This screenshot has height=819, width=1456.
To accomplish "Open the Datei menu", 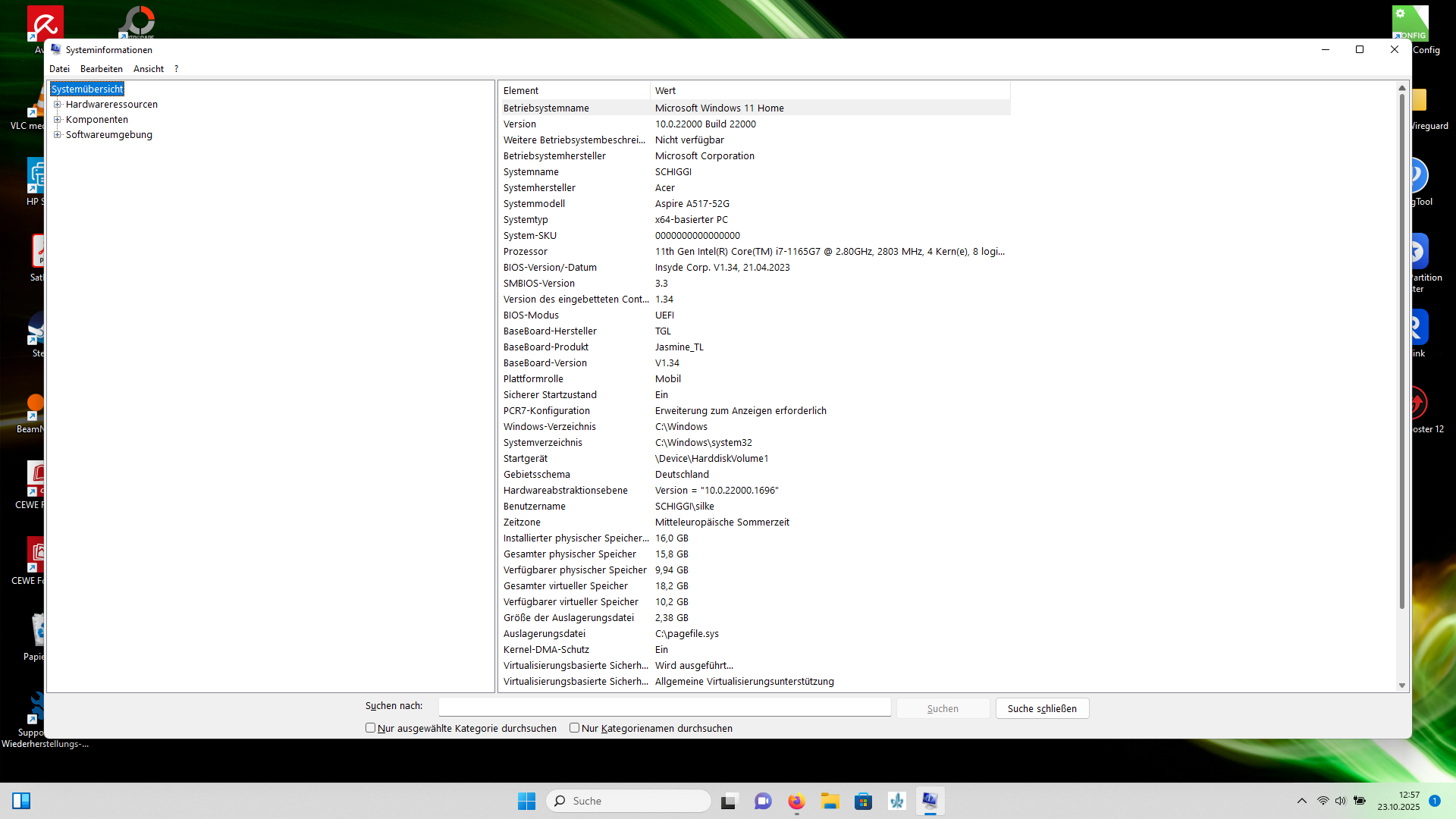I will pos(59,69).
